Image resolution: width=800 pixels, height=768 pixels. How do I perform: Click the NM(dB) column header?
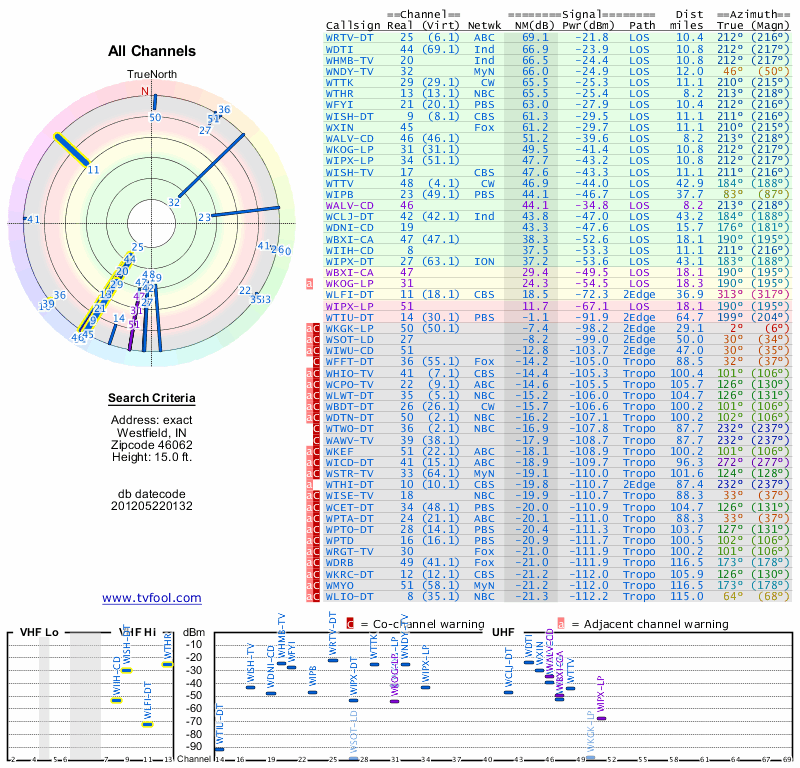535,26
